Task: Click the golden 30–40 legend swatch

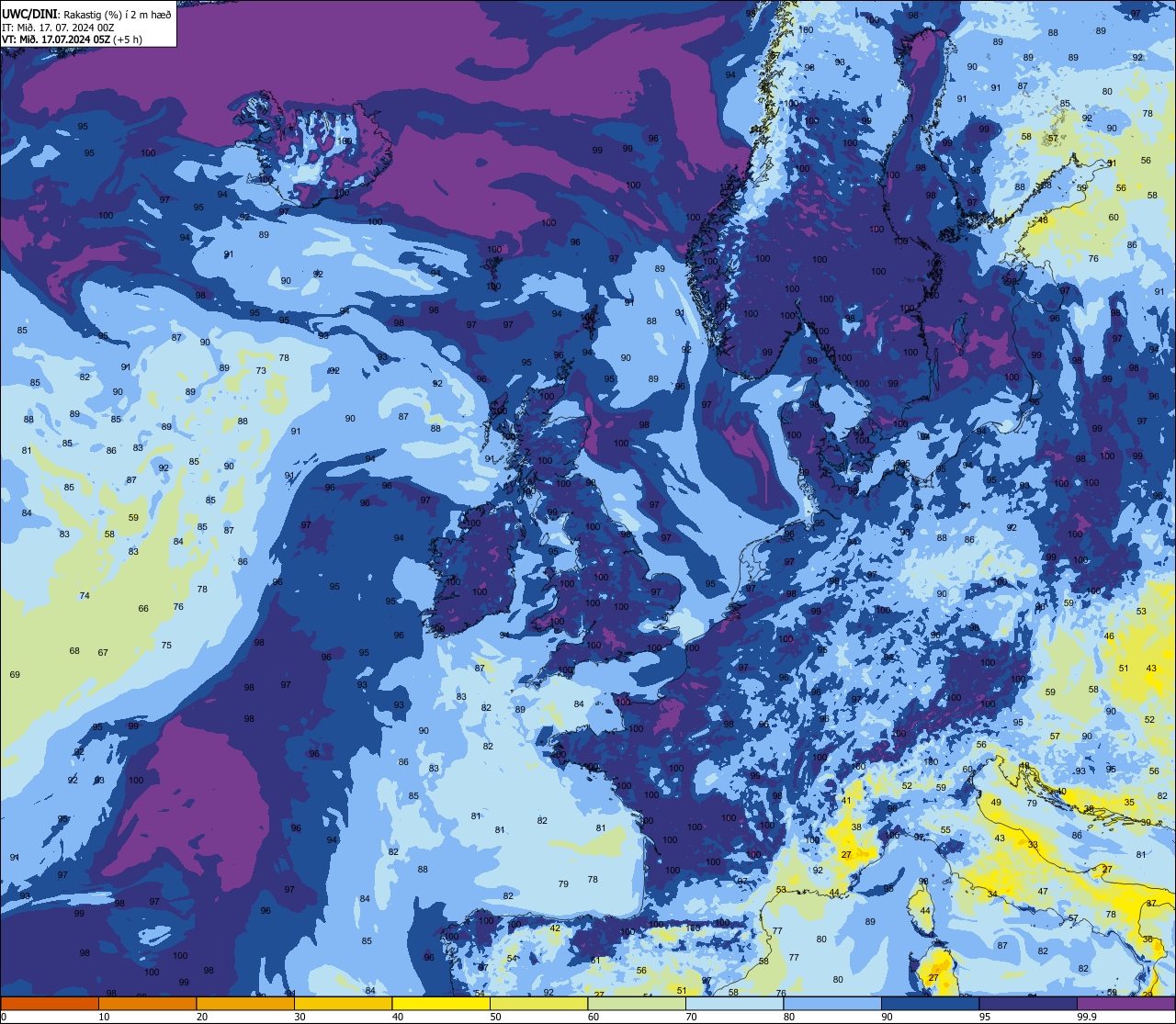Action: pos(343,1003)
